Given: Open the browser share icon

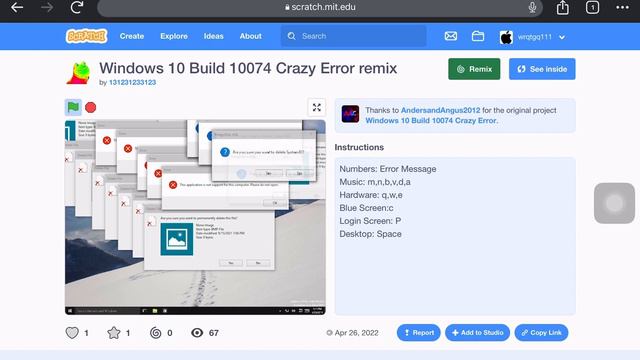Looking at the screenshot, I should (563, 7).
